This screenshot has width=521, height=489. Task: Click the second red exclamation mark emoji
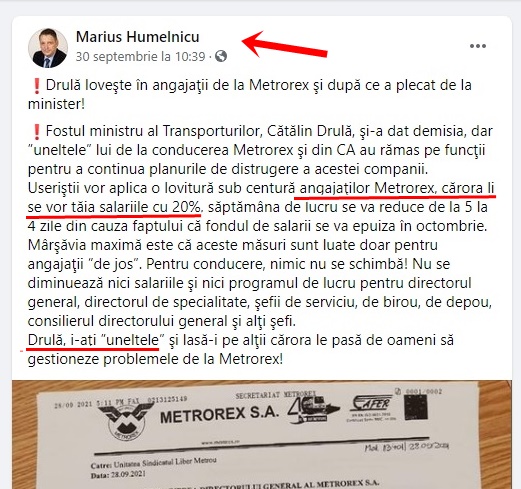(37, 132)
